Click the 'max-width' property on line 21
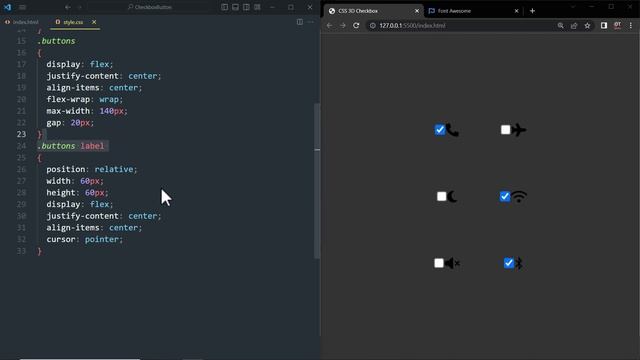 pos(68,111)
